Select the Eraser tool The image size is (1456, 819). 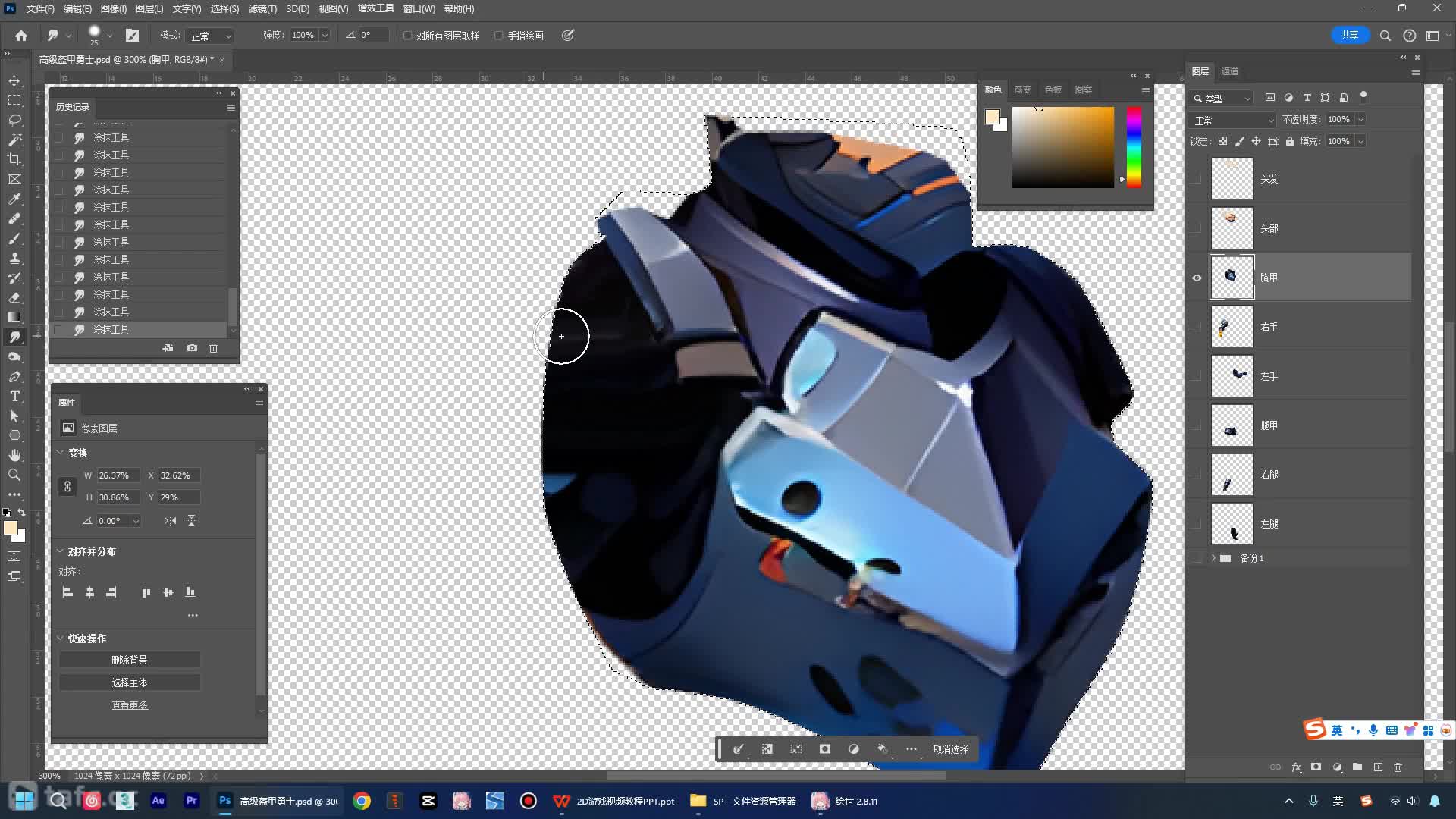tap(14, 297)
